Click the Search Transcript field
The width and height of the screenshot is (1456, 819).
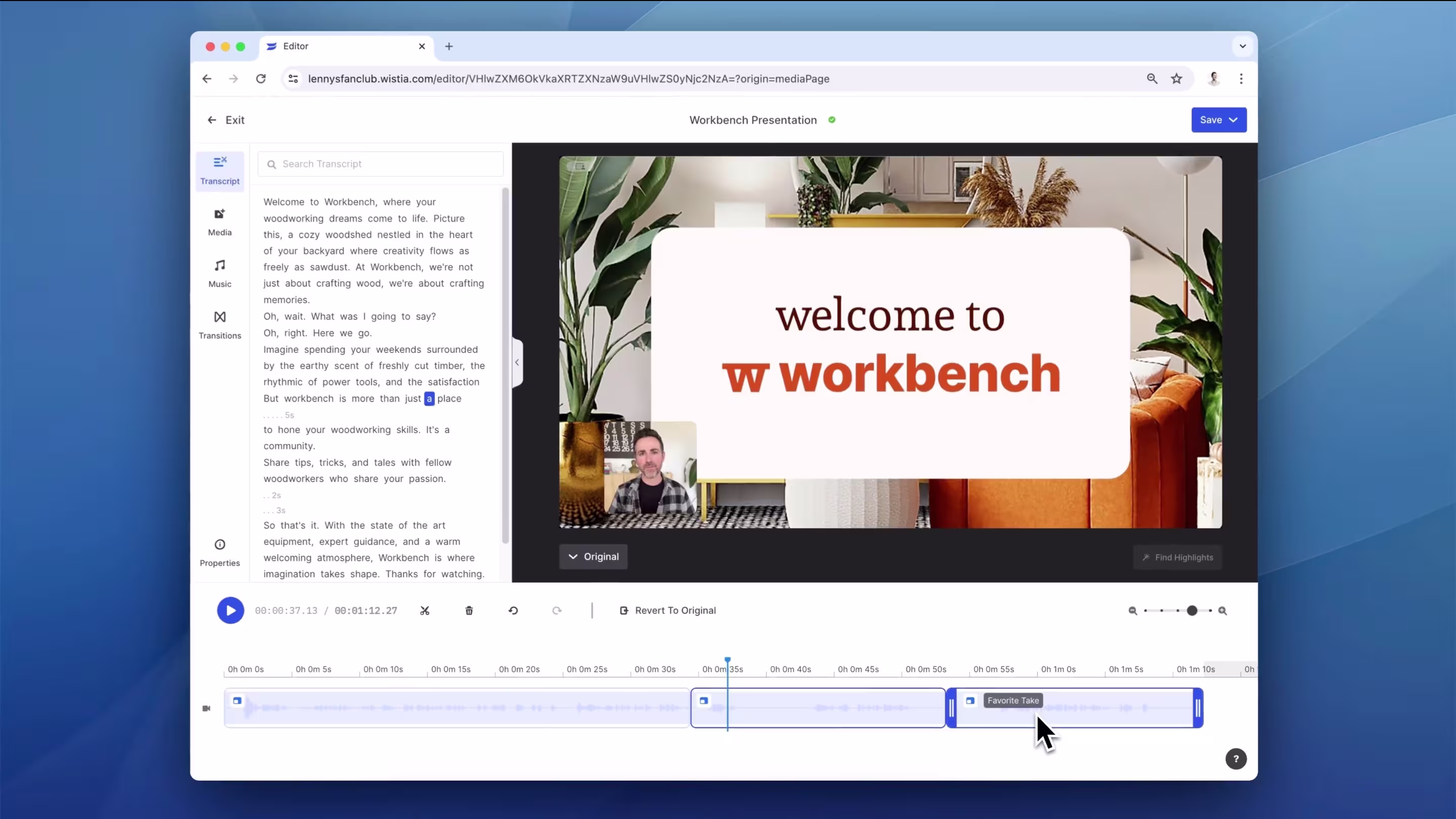[380, 164]
